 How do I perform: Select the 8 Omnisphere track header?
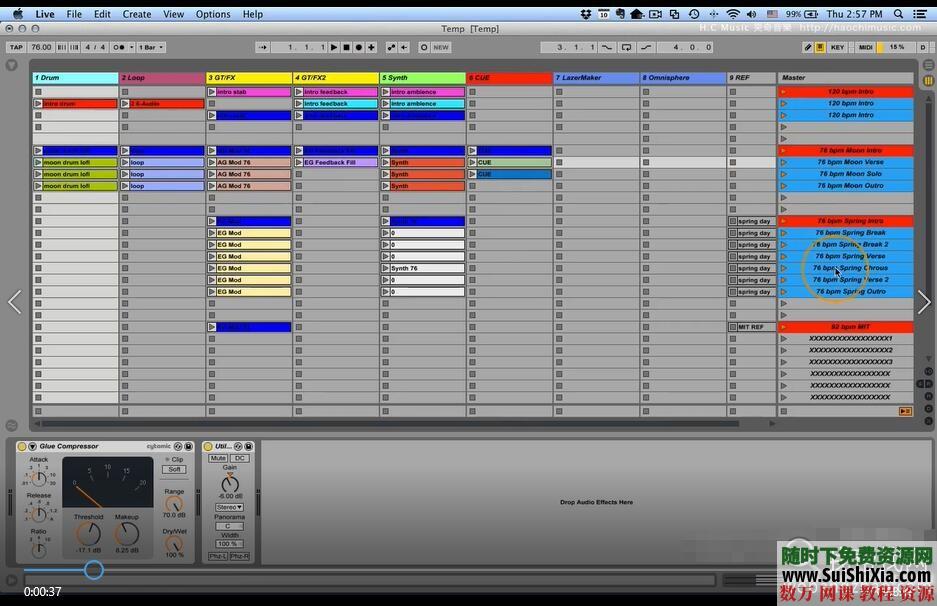point(682,78)
